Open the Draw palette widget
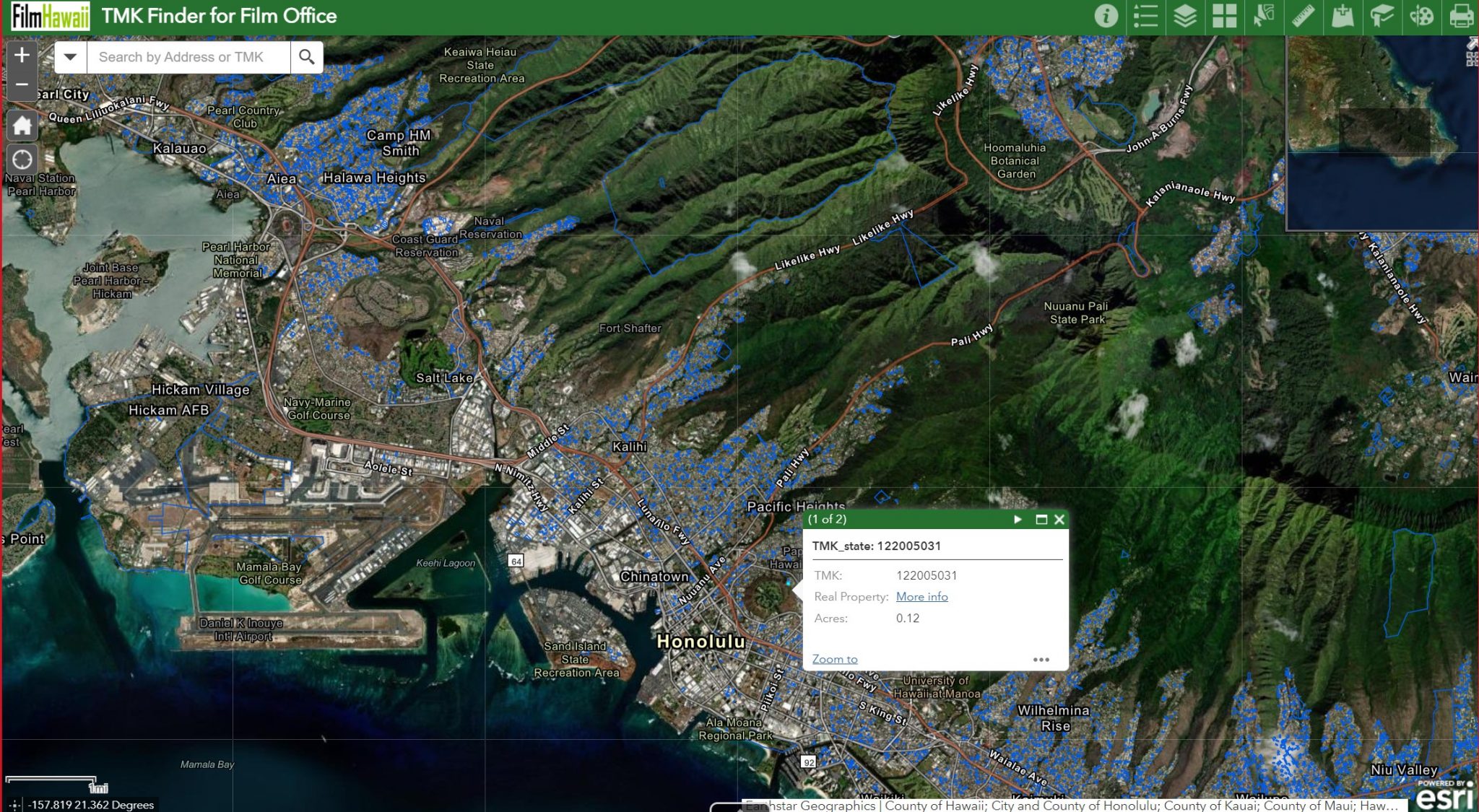 coord(1421,16)
